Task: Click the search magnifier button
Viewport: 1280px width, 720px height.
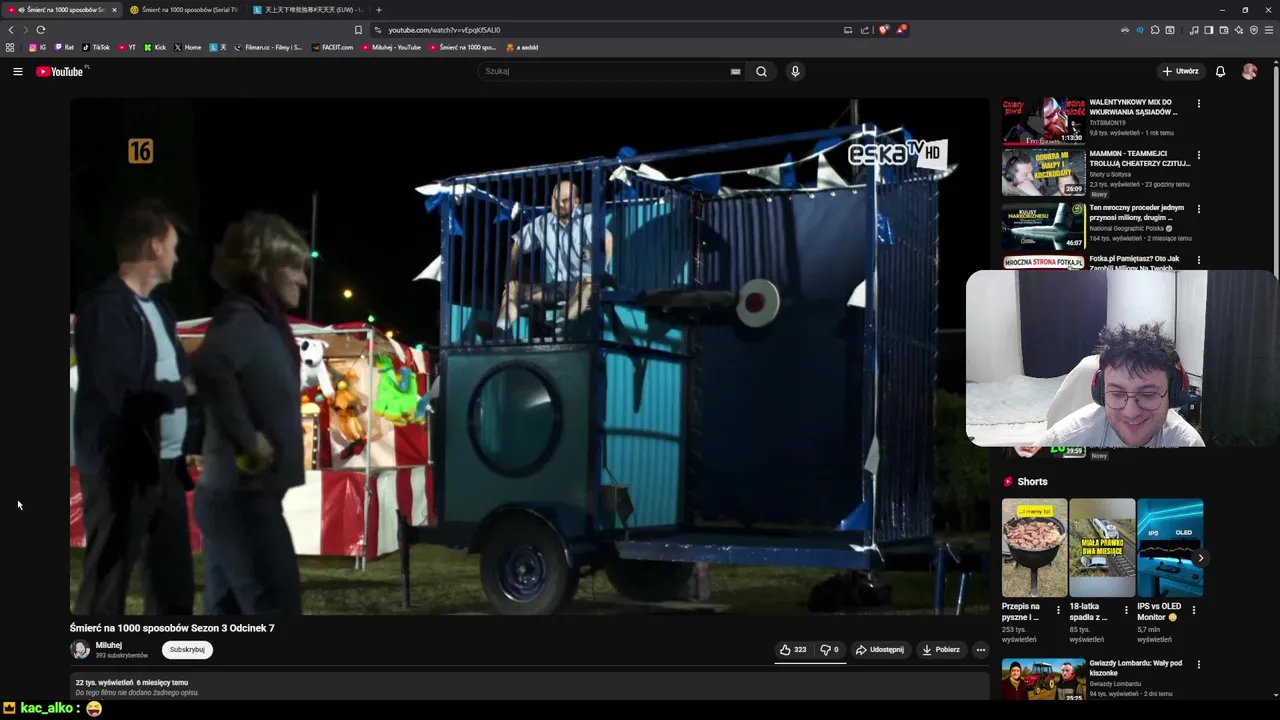Action: [761, 71]
